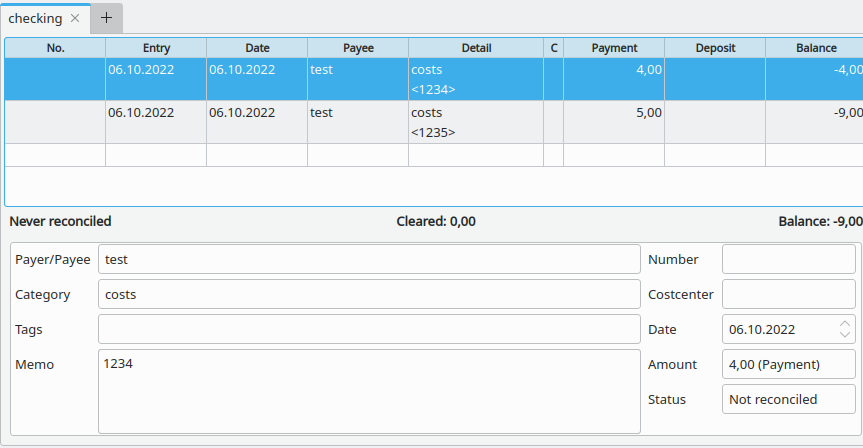
Task: Focus the Number input field
Action: click(x=788, y=259)
